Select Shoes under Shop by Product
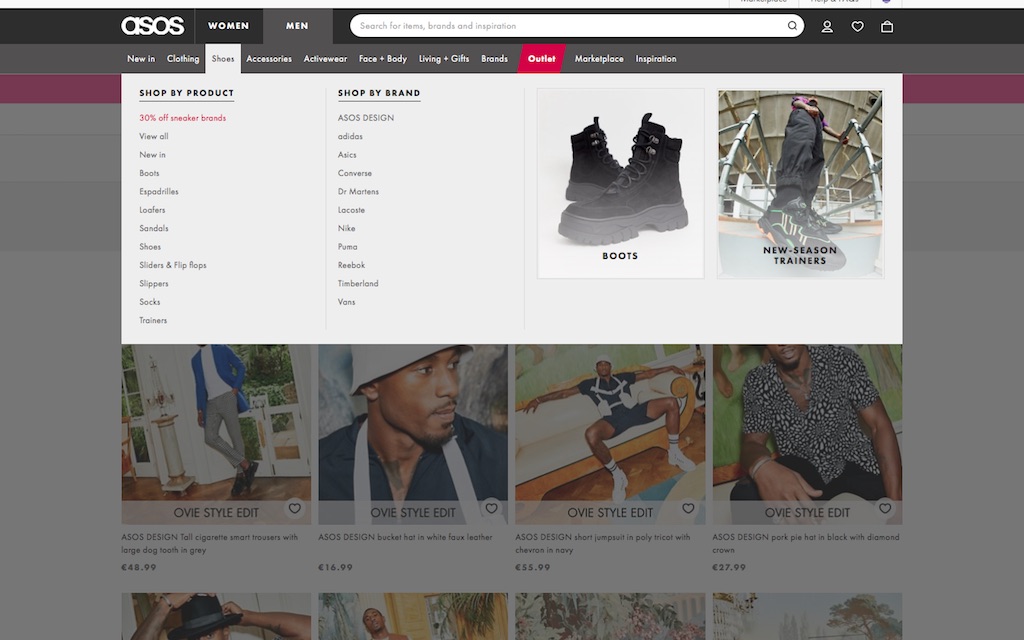 [150, 247]
